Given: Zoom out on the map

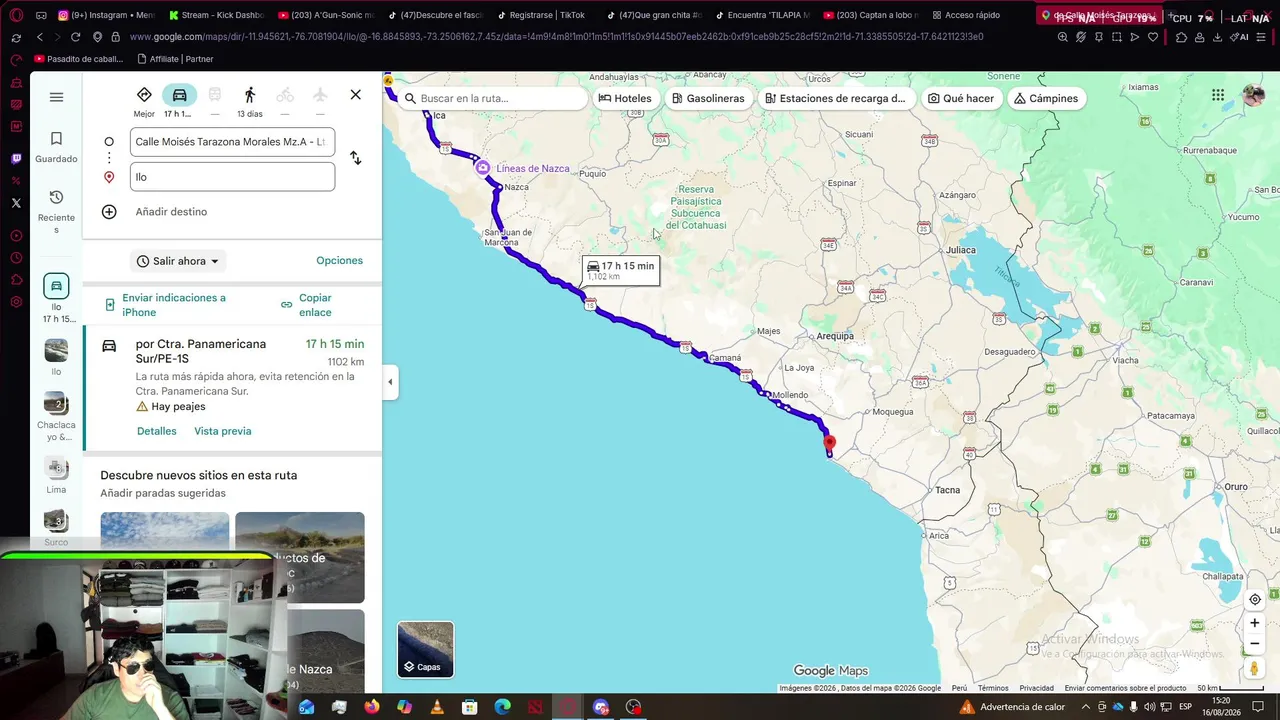Looking at the screenshot, I should pyautogui.click(x=1255, y=643).
